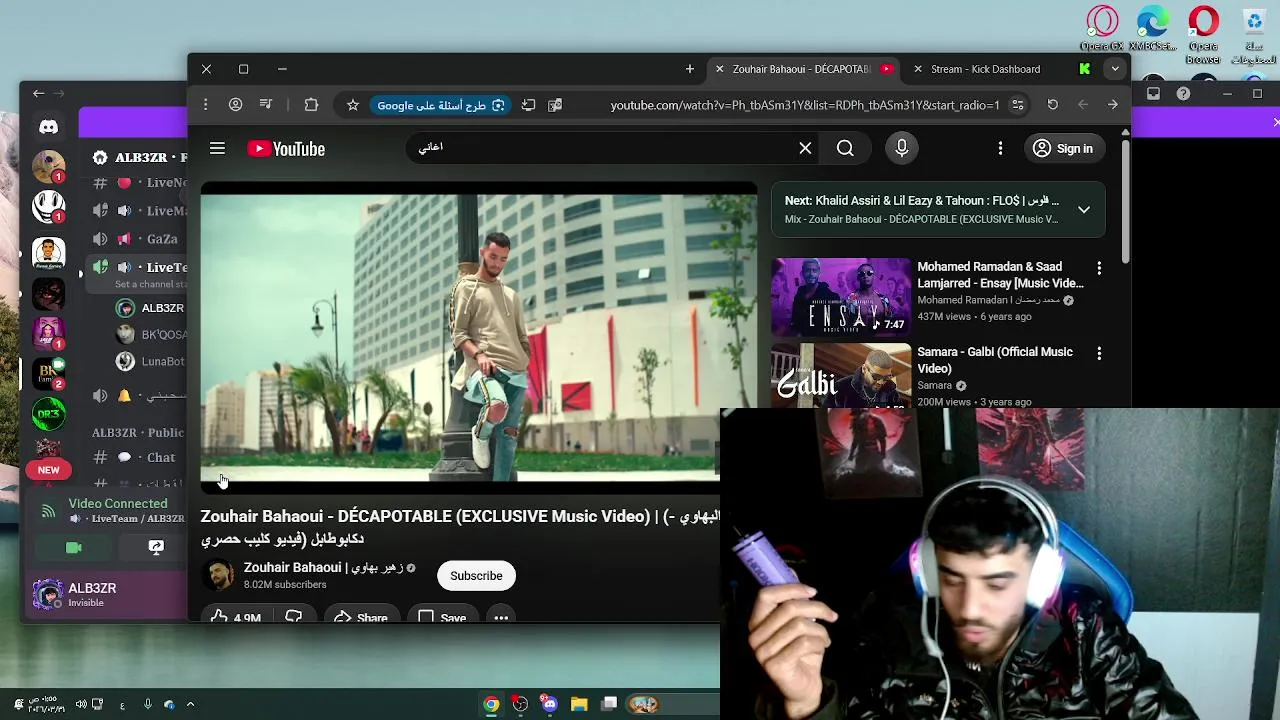The height and width of the screenshot is (720, 1280).
Task: Show hidden system tray icons chevron
Action: (190, 704)
